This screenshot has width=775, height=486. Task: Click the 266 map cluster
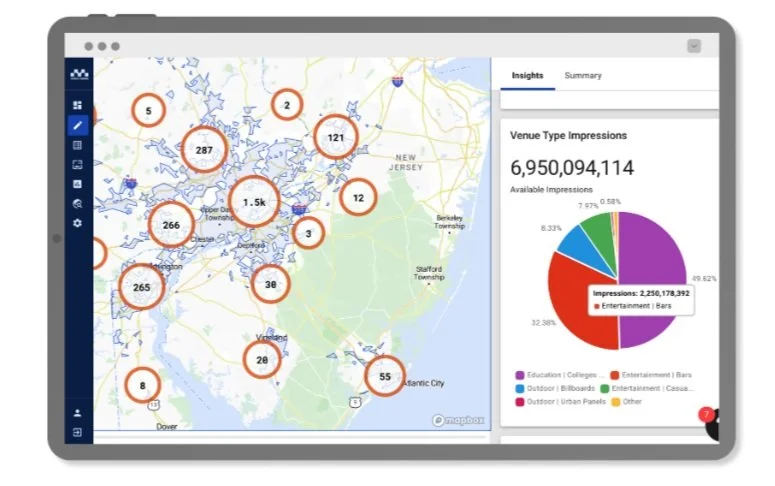coord(171,225)
